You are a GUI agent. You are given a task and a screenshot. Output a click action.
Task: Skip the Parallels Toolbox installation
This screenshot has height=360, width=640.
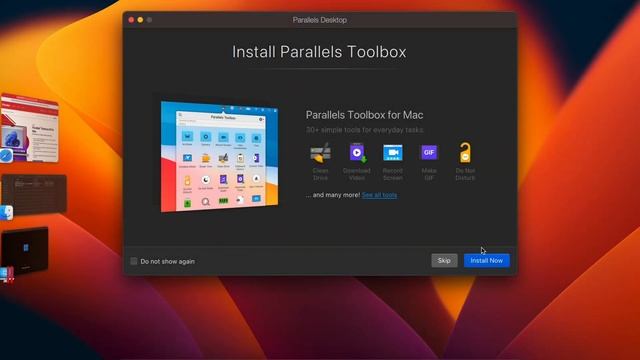click(444, 260)
